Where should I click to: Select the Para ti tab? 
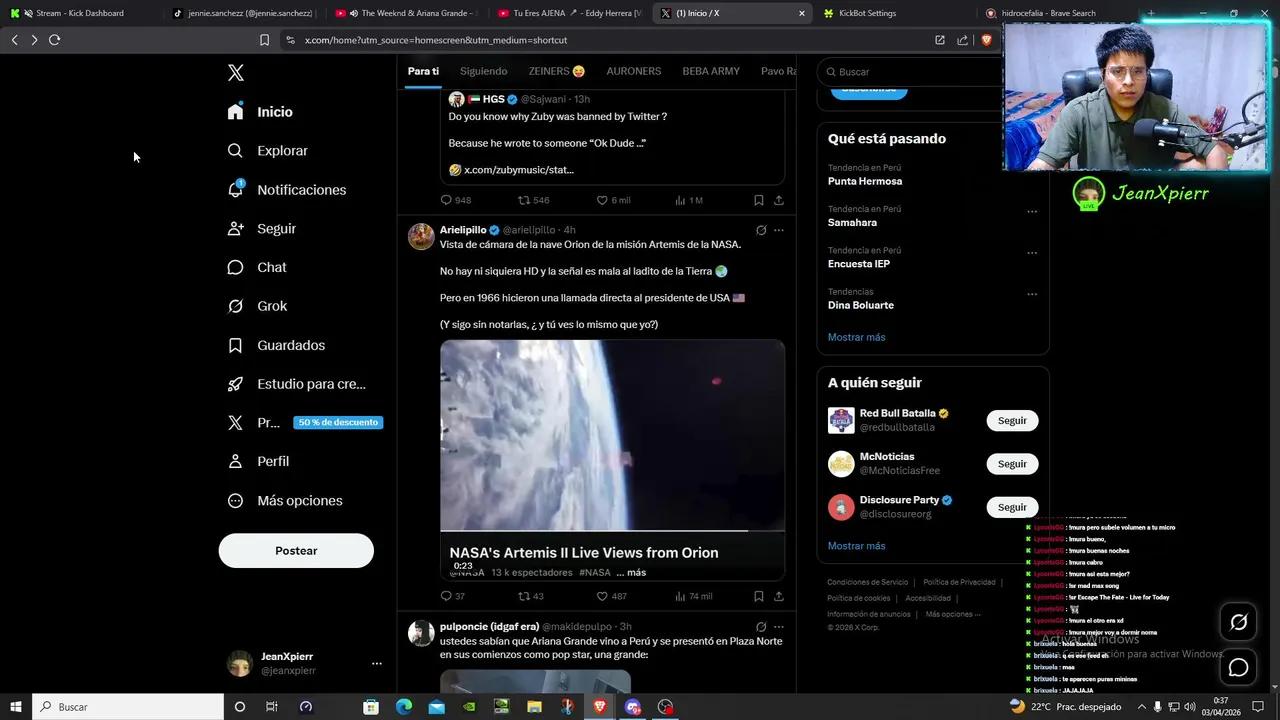click(x=423, y=71)
